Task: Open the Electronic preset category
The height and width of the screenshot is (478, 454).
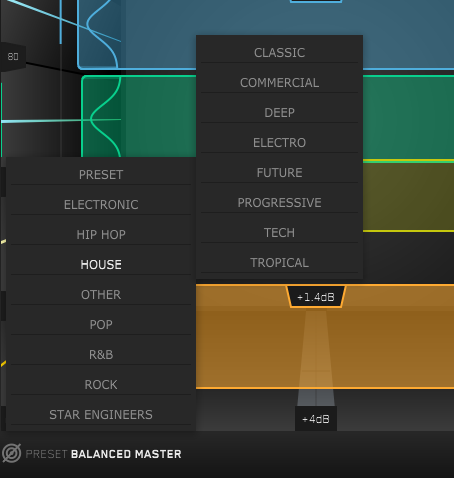Action: click(x=101, y=205)
